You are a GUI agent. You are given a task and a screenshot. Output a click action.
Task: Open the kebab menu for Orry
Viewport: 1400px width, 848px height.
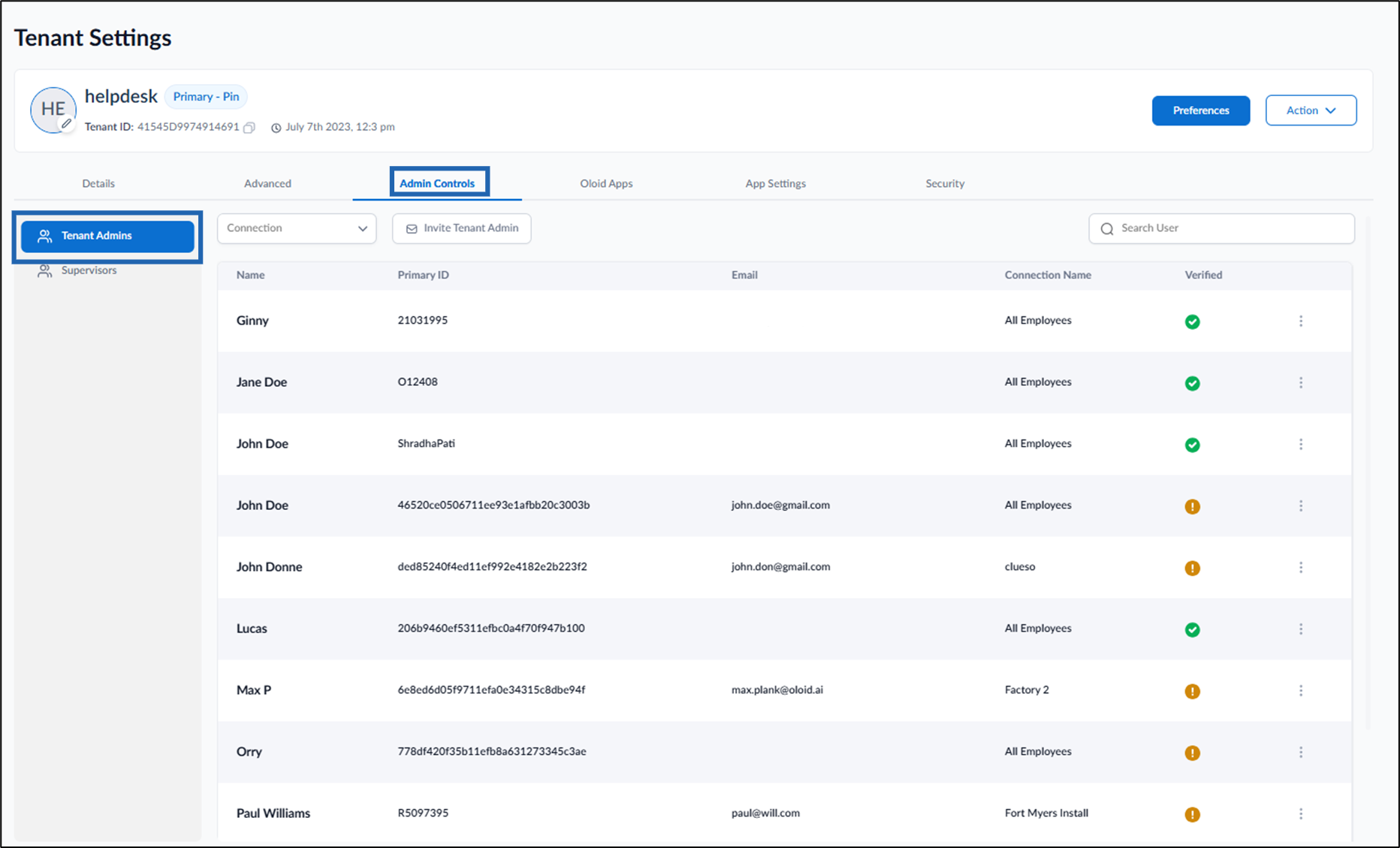pyautogui.click(x=1301, y=752)
